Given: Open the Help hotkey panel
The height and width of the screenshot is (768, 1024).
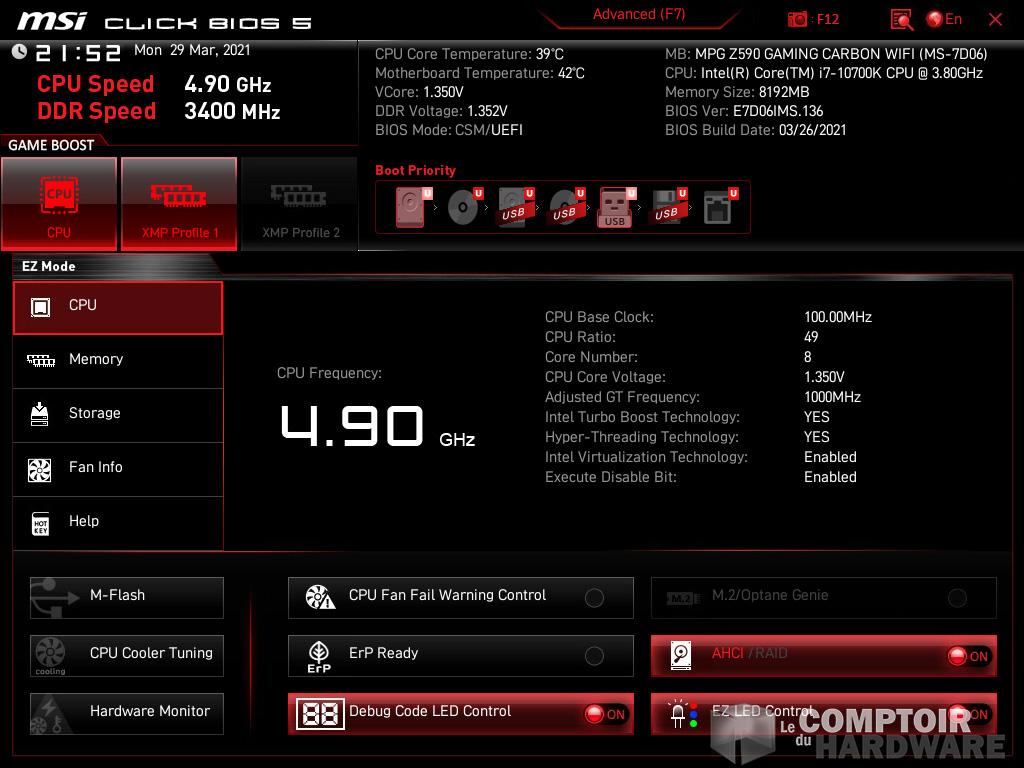Looking at the screenshot, I should tap(118, 522).
